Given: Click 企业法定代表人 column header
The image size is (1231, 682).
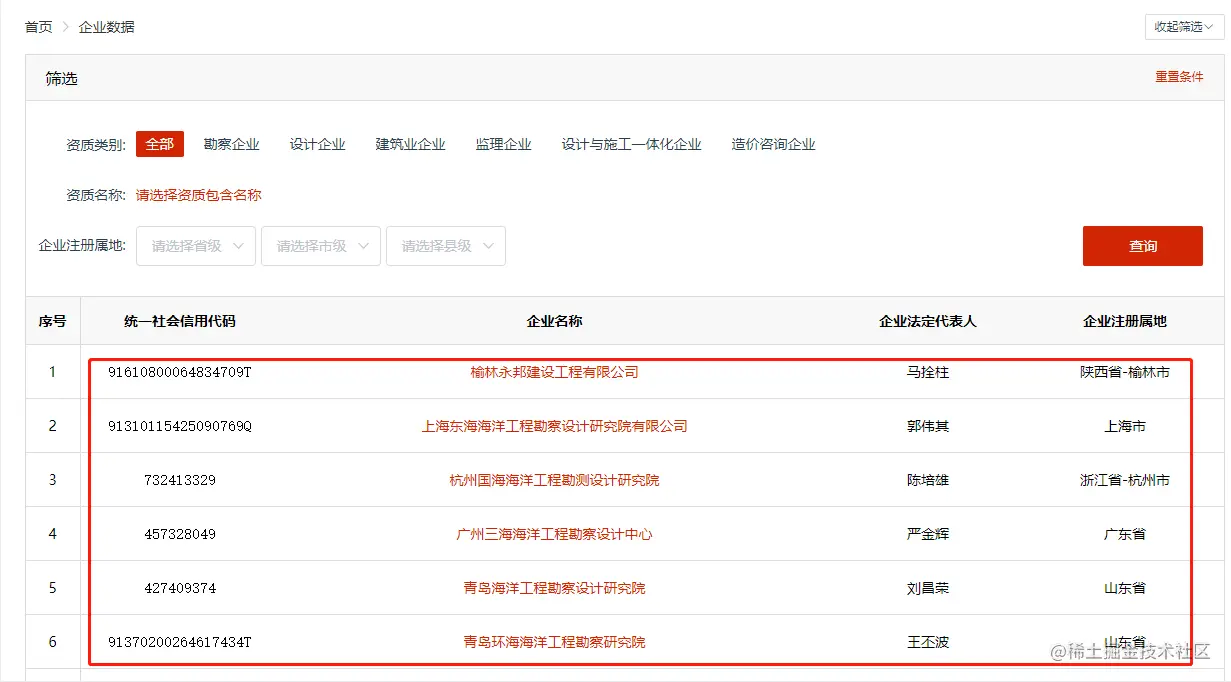Looking at the screenshot, I should click(x=928, y=321).
